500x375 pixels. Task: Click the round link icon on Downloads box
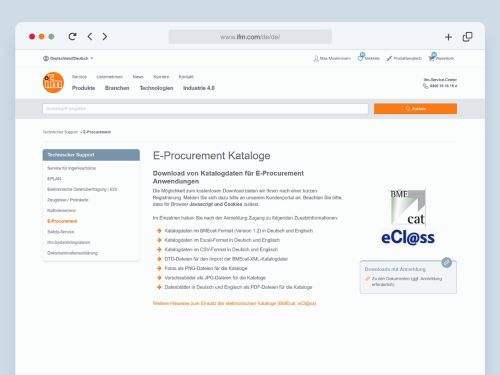coord(447,262)
